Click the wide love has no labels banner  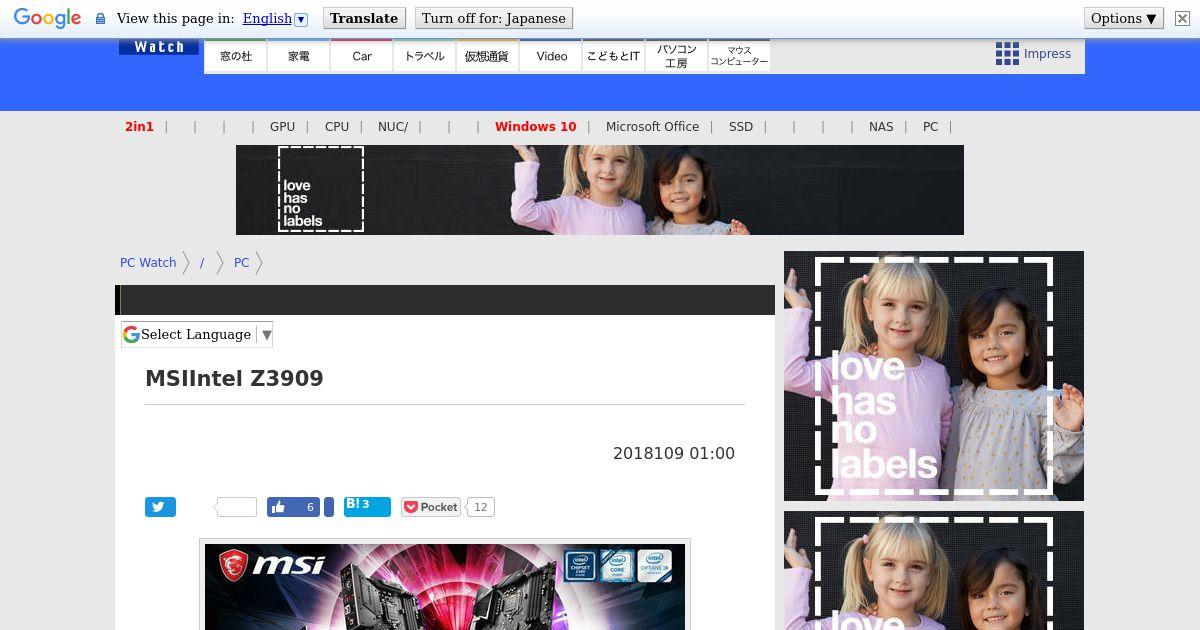pyautogui.click(x=600, y=190)
